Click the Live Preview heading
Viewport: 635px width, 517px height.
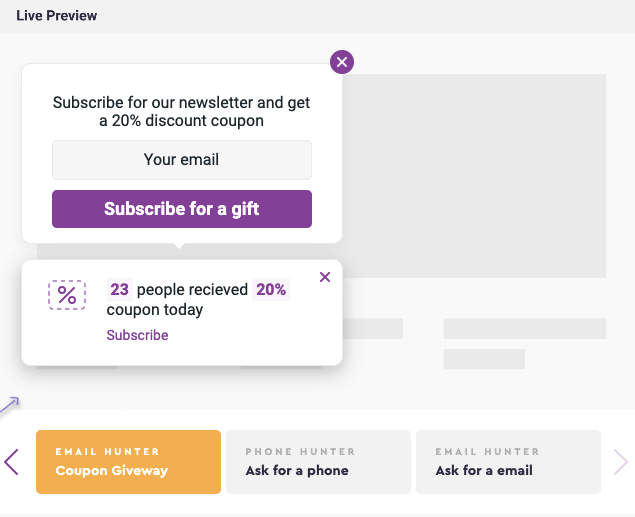57,15
